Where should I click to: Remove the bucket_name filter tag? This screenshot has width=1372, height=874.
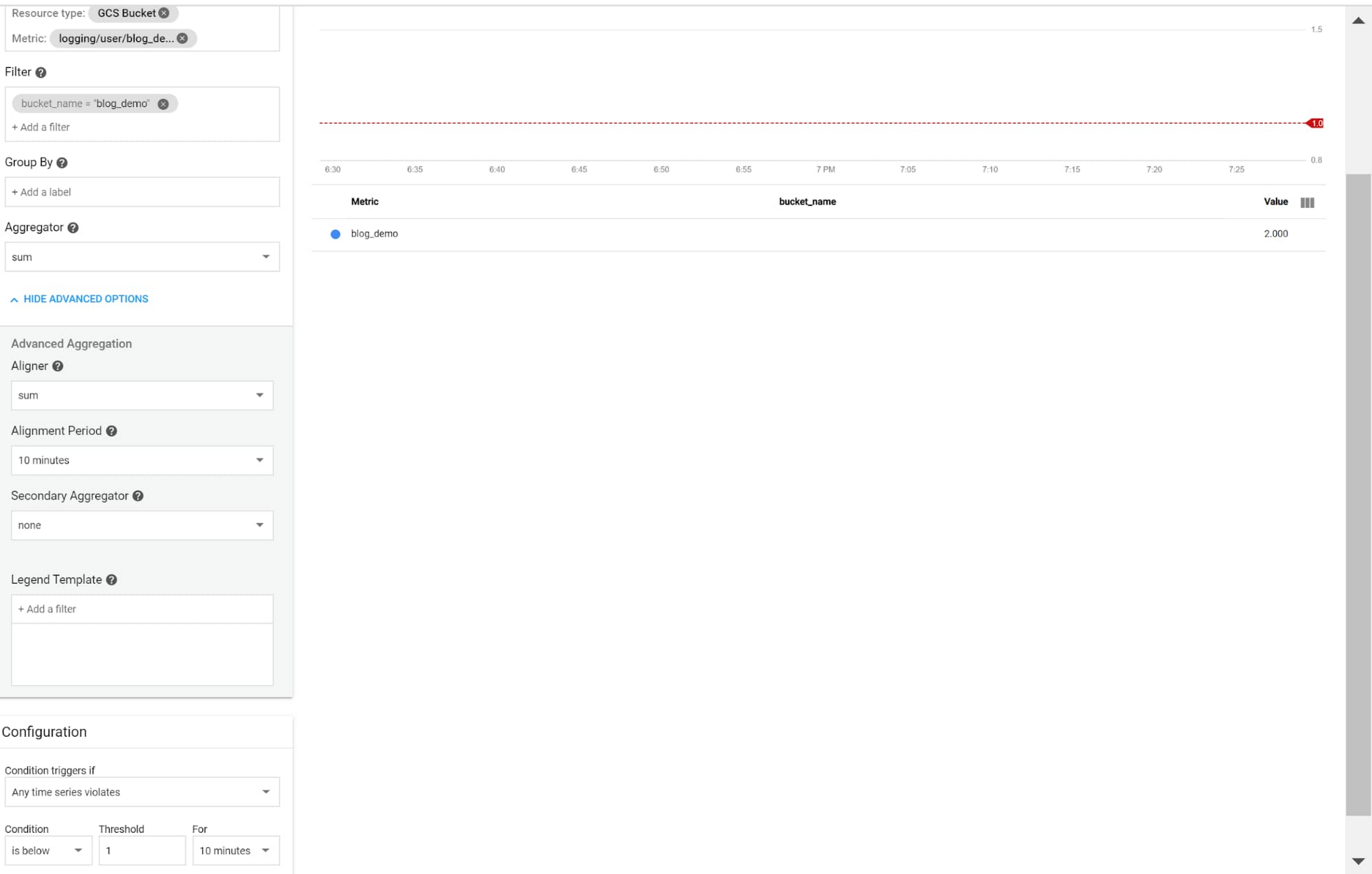point(162,103)
